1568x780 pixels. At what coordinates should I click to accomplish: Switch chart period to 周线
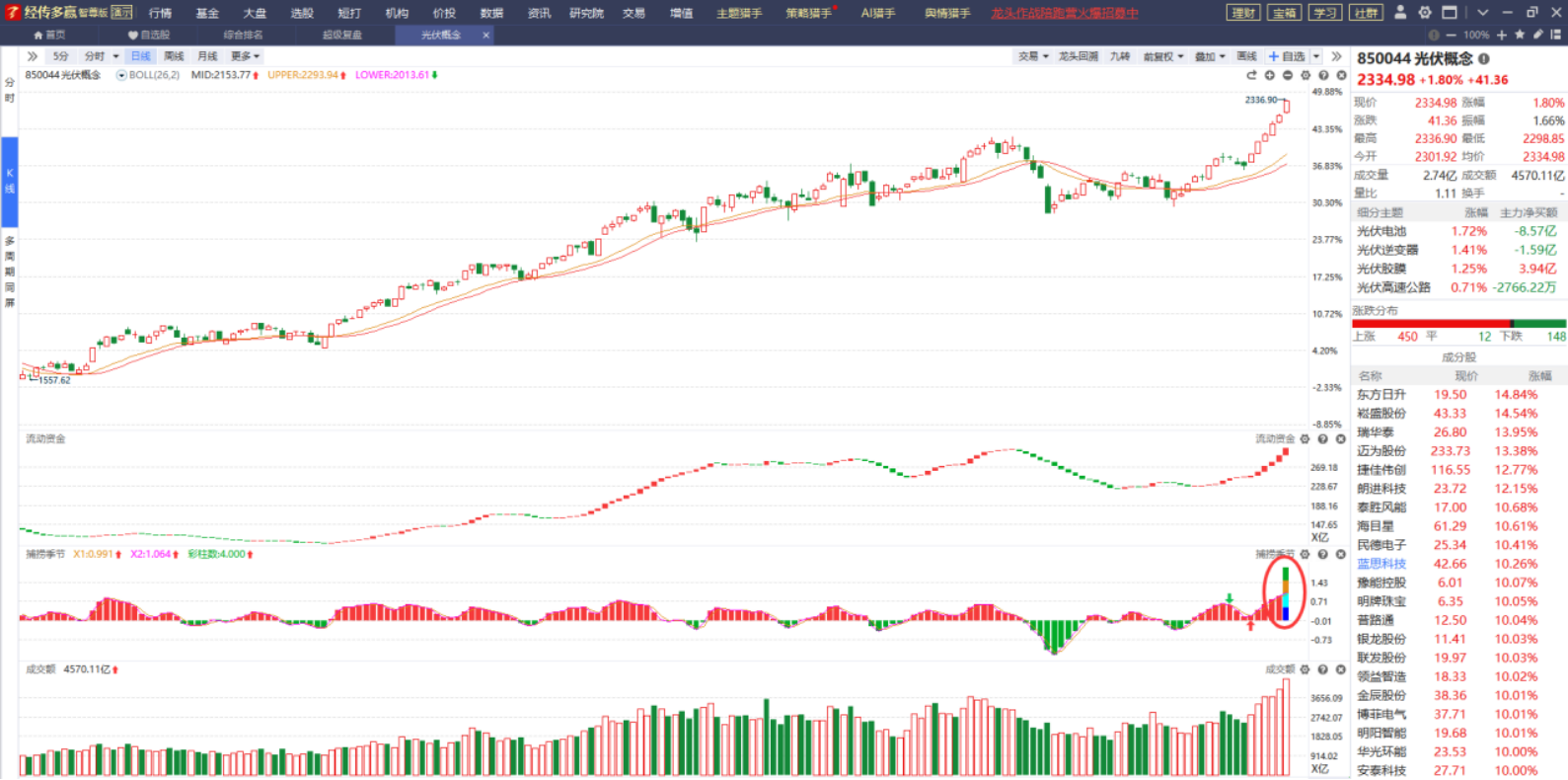[x=174, y=56]
